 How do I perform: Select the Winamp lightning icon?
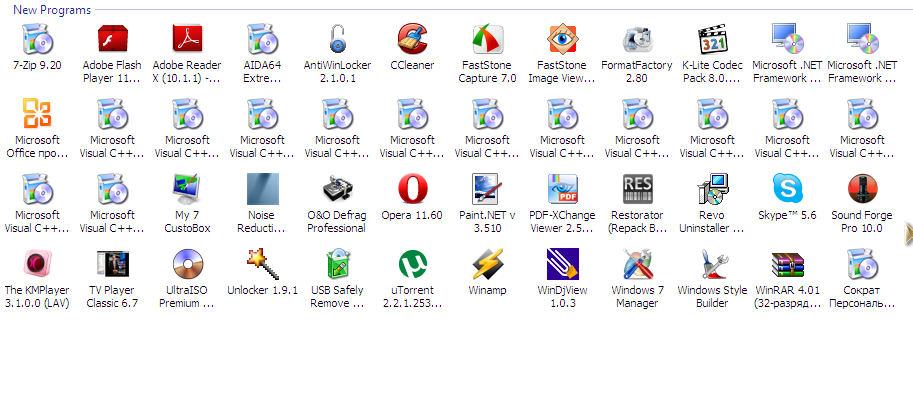pyautogui.click(x=487, y=264)
